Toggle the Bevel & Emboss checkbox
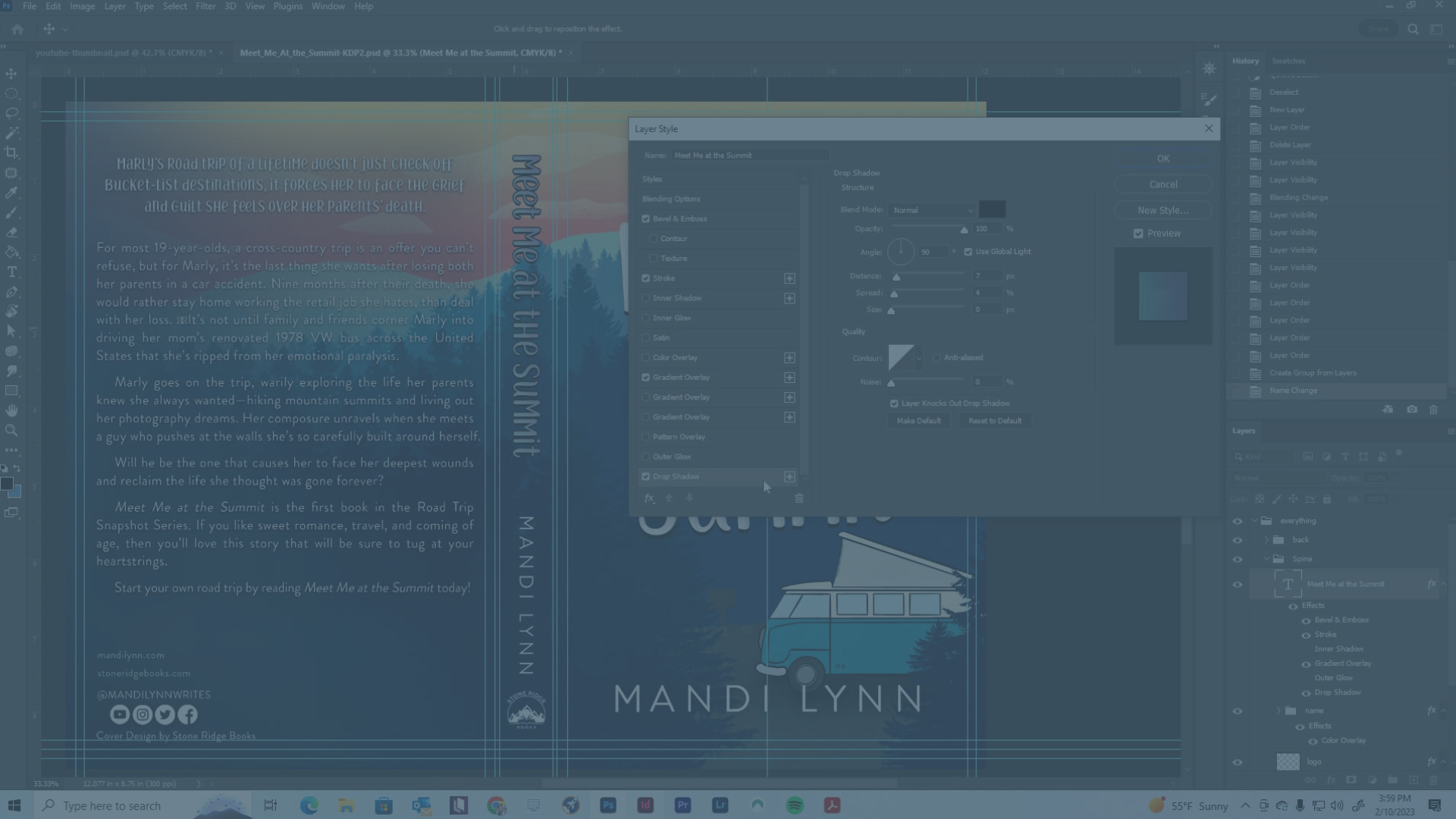The height and width of the screenshot is (819, 1456). 646,218
